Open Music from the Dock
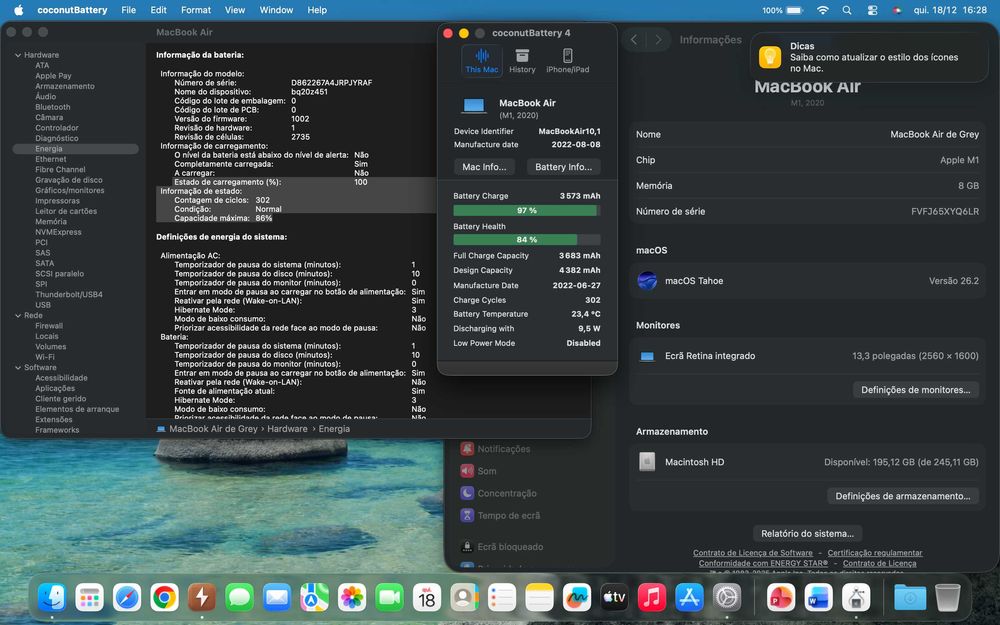 pyautogui.click(x=652, y=598)
